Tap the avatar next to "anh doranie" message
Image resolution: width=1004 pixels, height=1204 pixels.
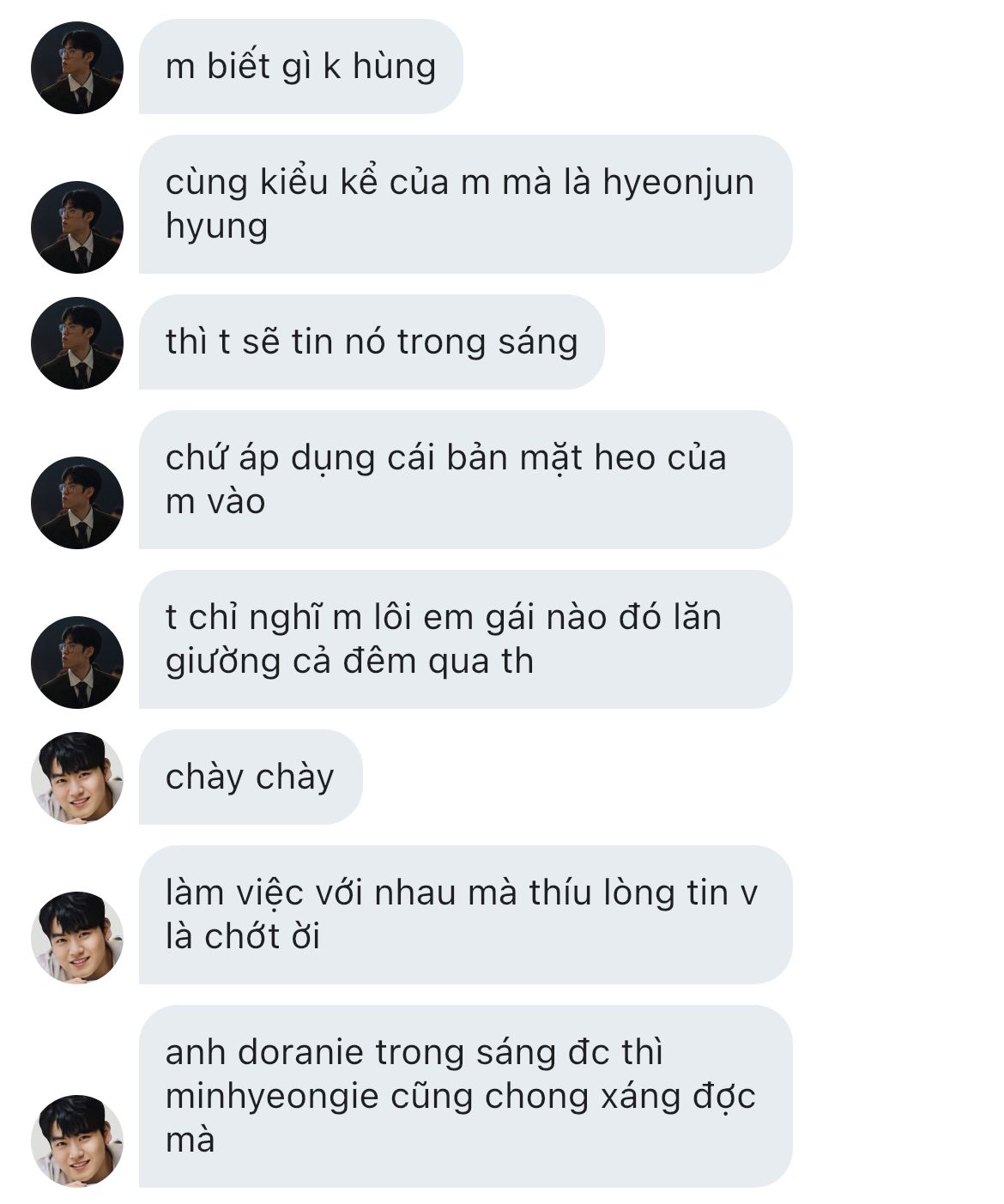[77, 1140]
